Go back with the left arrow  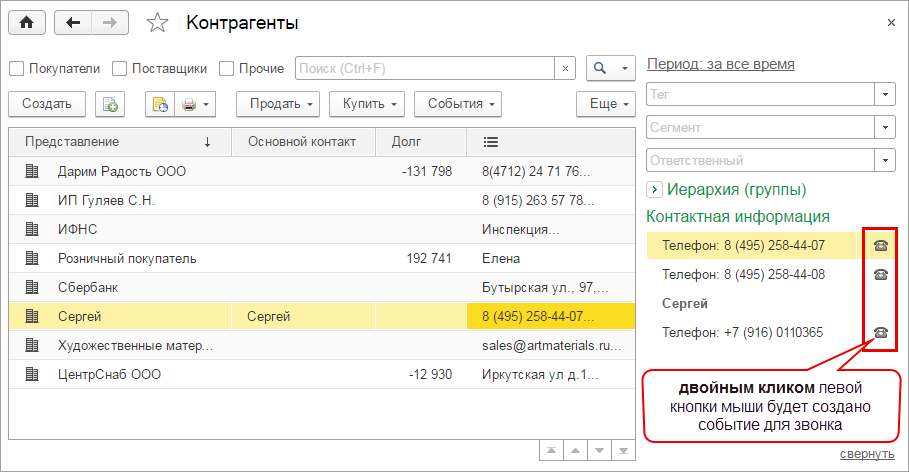tap(73, 22)
